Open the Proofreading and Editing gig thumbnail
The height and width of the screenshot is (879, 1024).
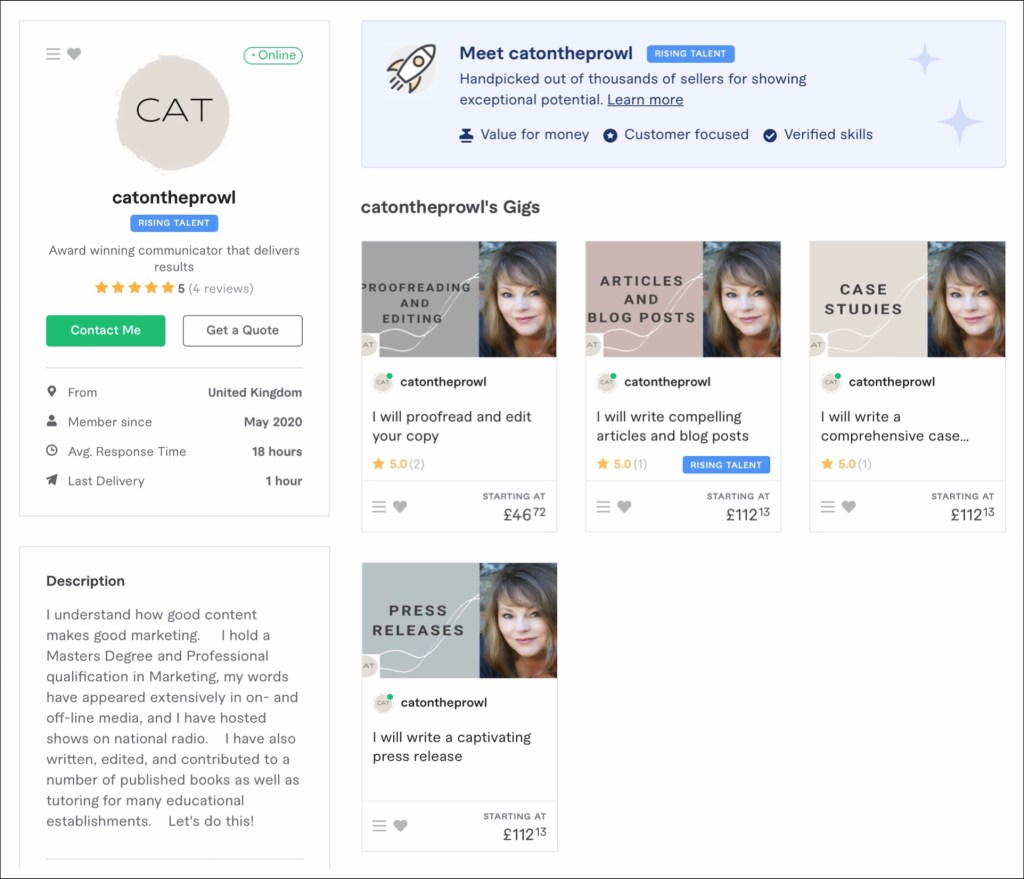(458, 299)
